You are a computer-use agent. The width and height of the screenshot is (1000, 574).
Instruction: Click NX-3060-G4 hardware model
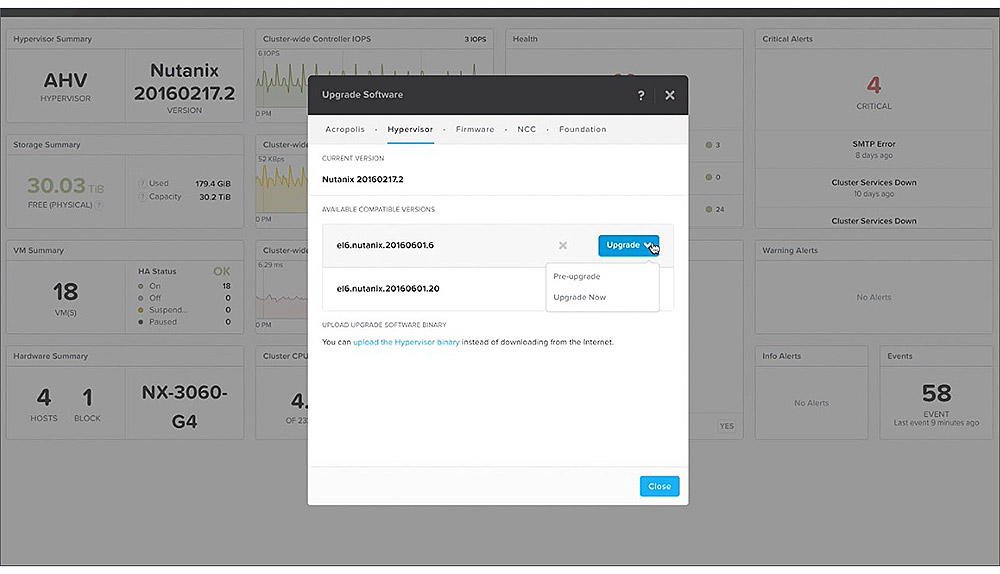coord(184,406)
